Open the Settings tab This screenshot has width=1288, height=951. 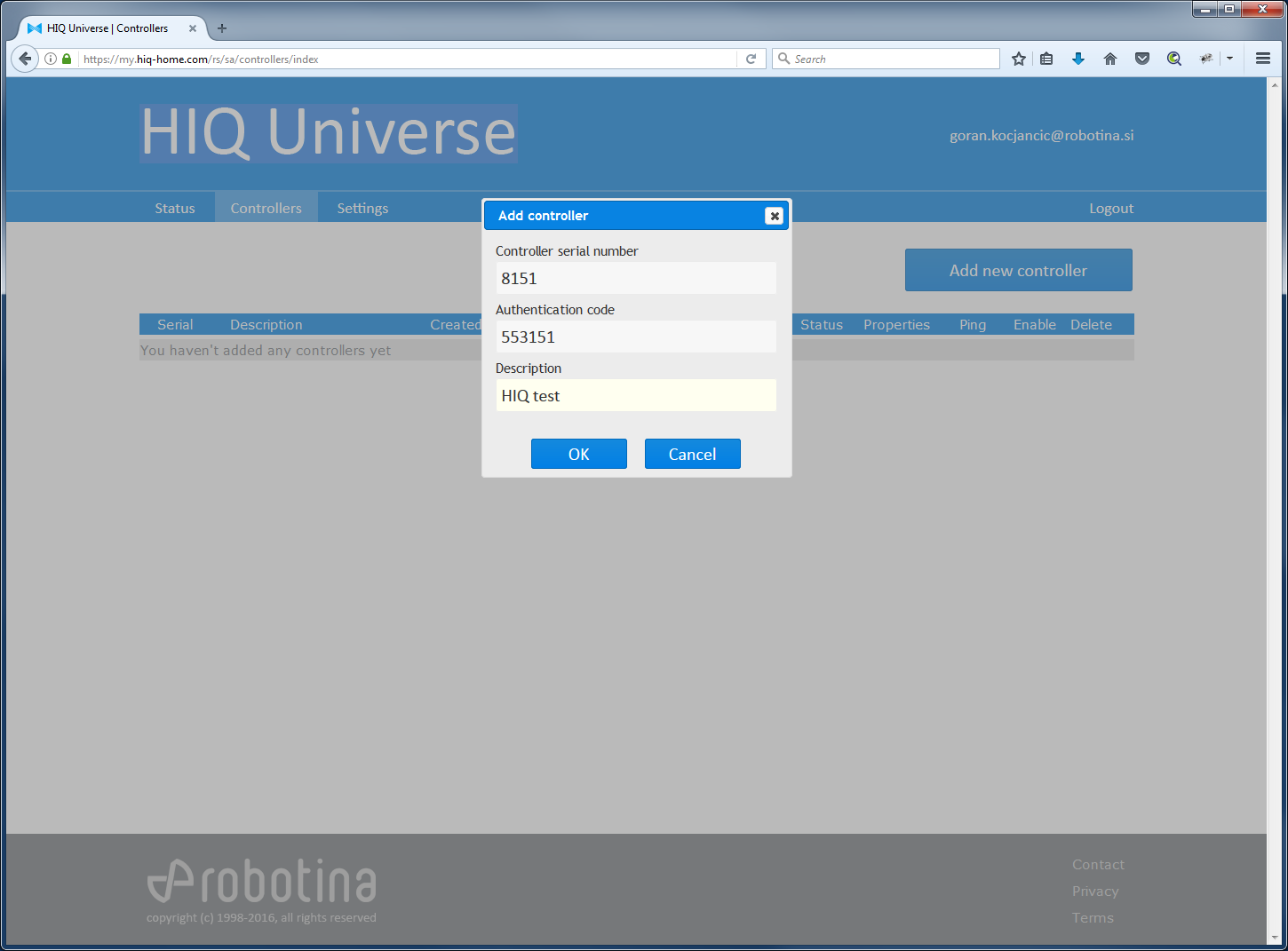(362, 209)
